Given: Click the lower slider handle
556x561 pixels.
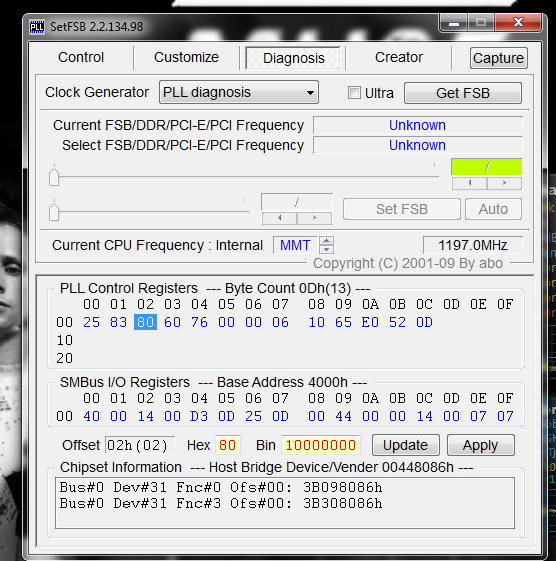Looking at the screenshot, I should click(x=54, y=212).
